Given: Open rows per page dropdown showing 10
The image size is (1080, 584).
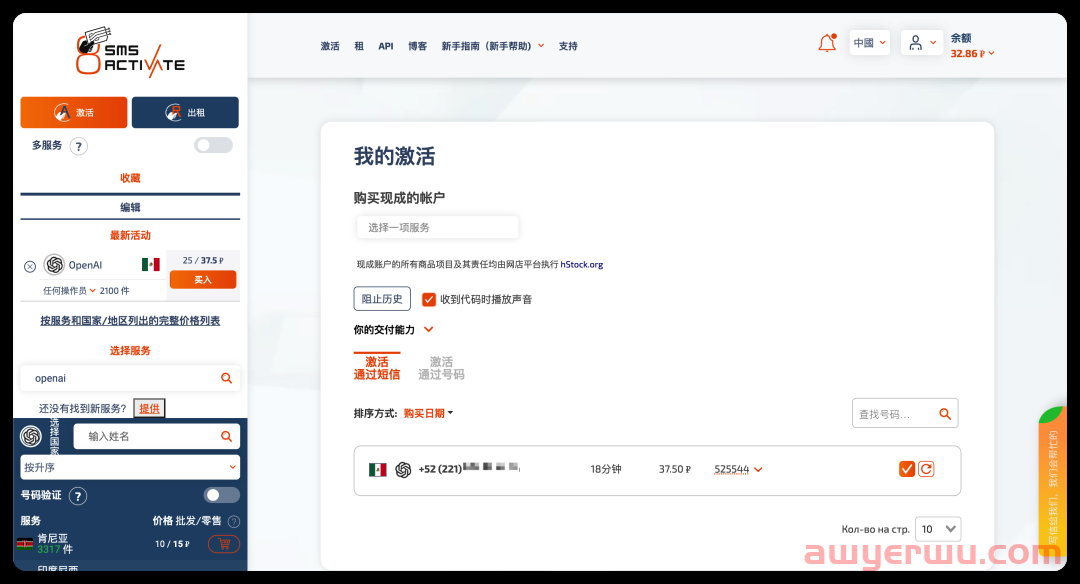Looking at the screenshot, I should 937,529.
